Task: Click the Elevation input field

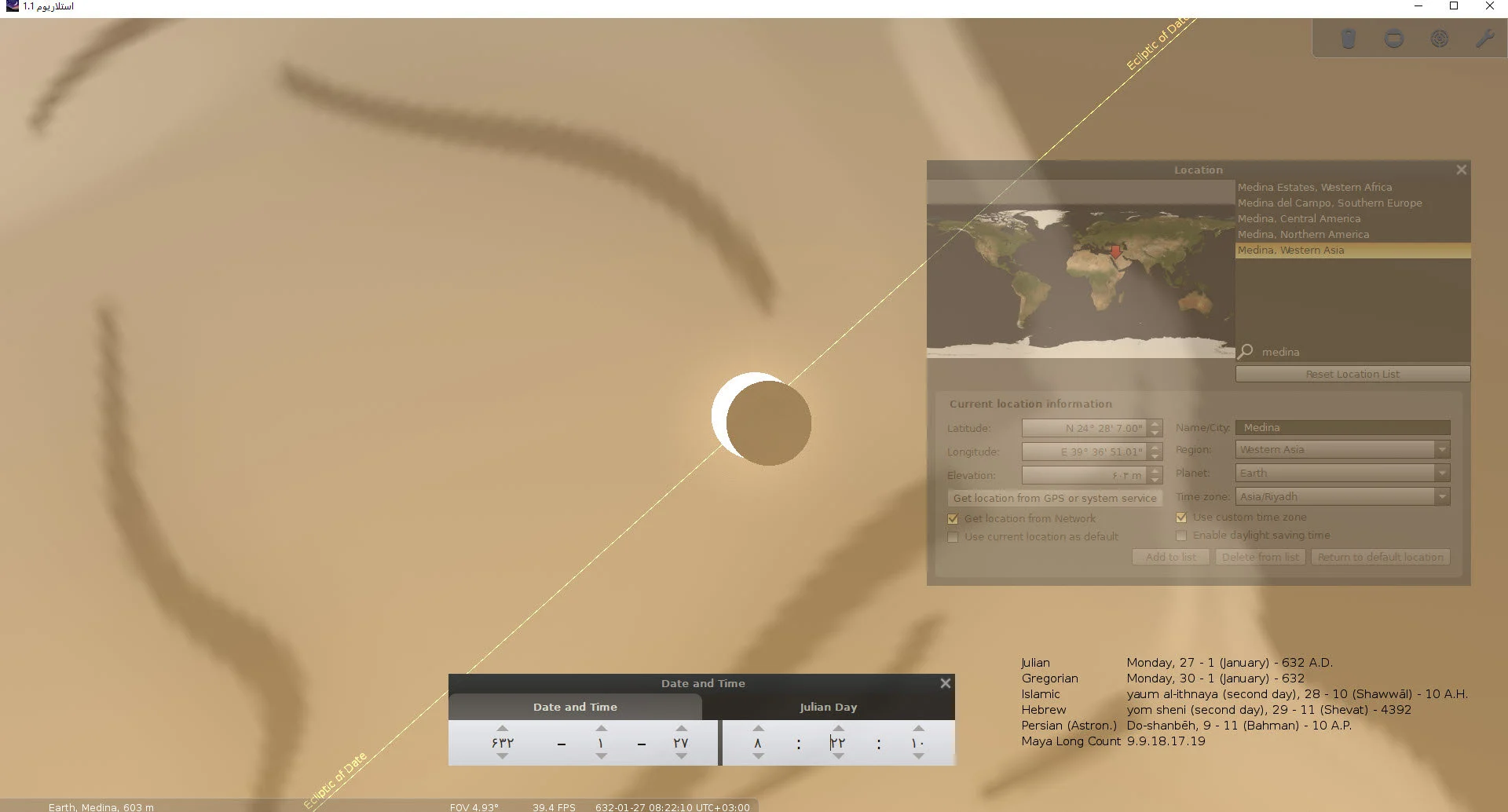Action: pos(1085,476)
